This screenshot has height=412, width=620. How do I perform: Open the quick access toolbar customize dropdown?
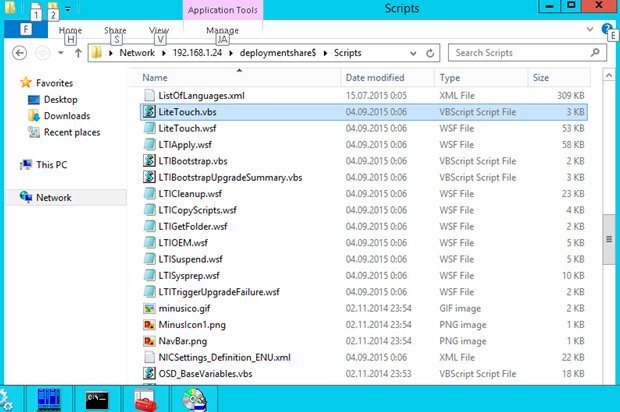[68, 9]
